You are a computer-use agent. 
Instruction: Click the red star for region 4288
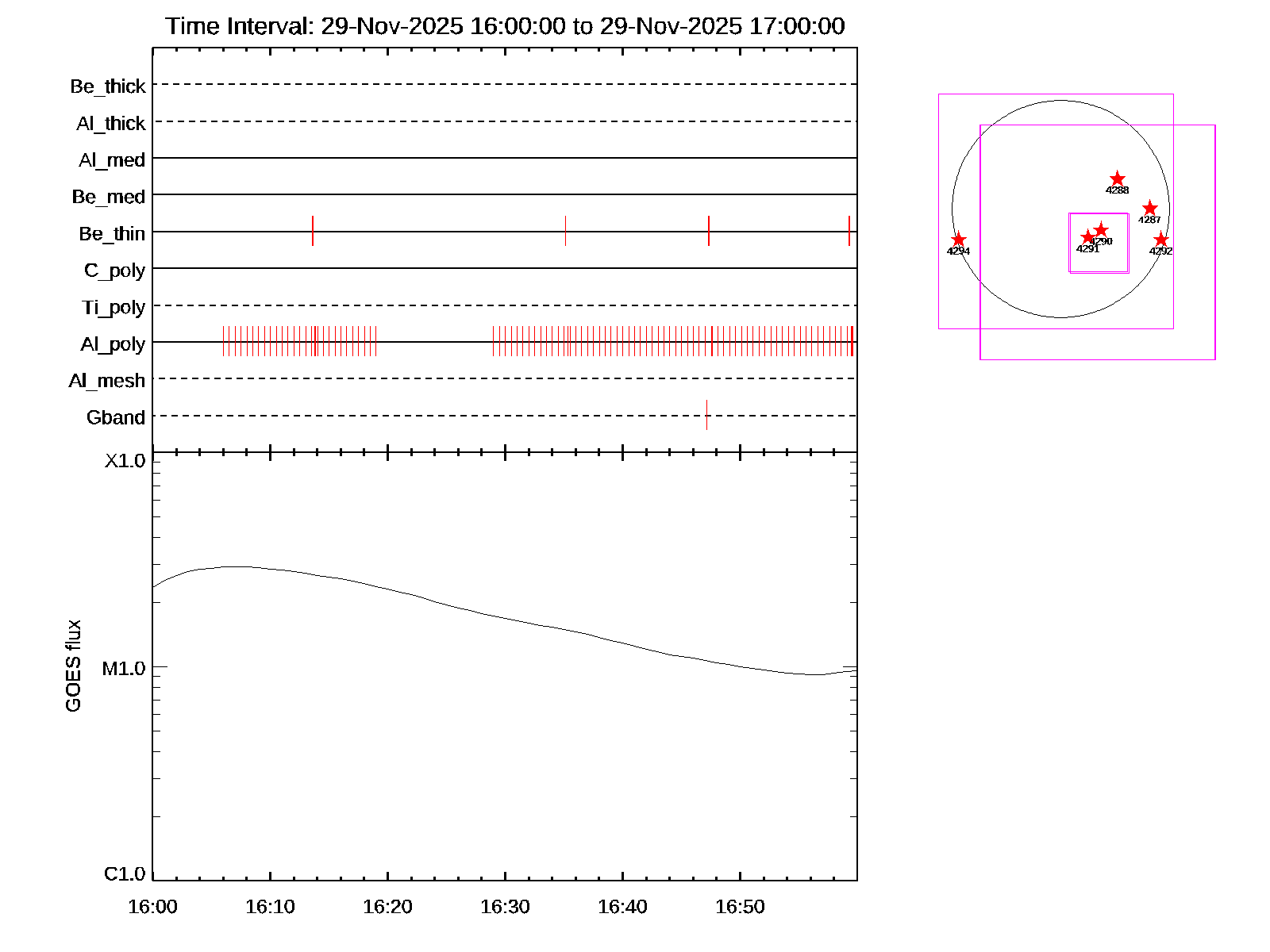[1117, 178]
